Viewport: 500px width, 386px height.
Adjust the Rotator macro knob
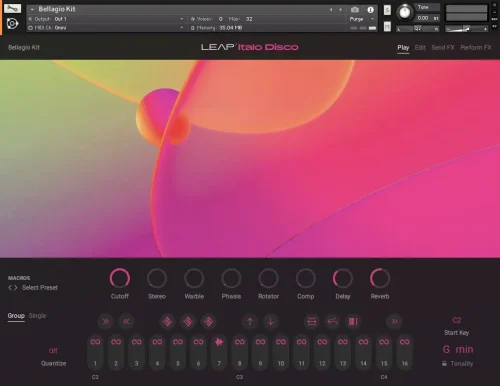[268, 278]
